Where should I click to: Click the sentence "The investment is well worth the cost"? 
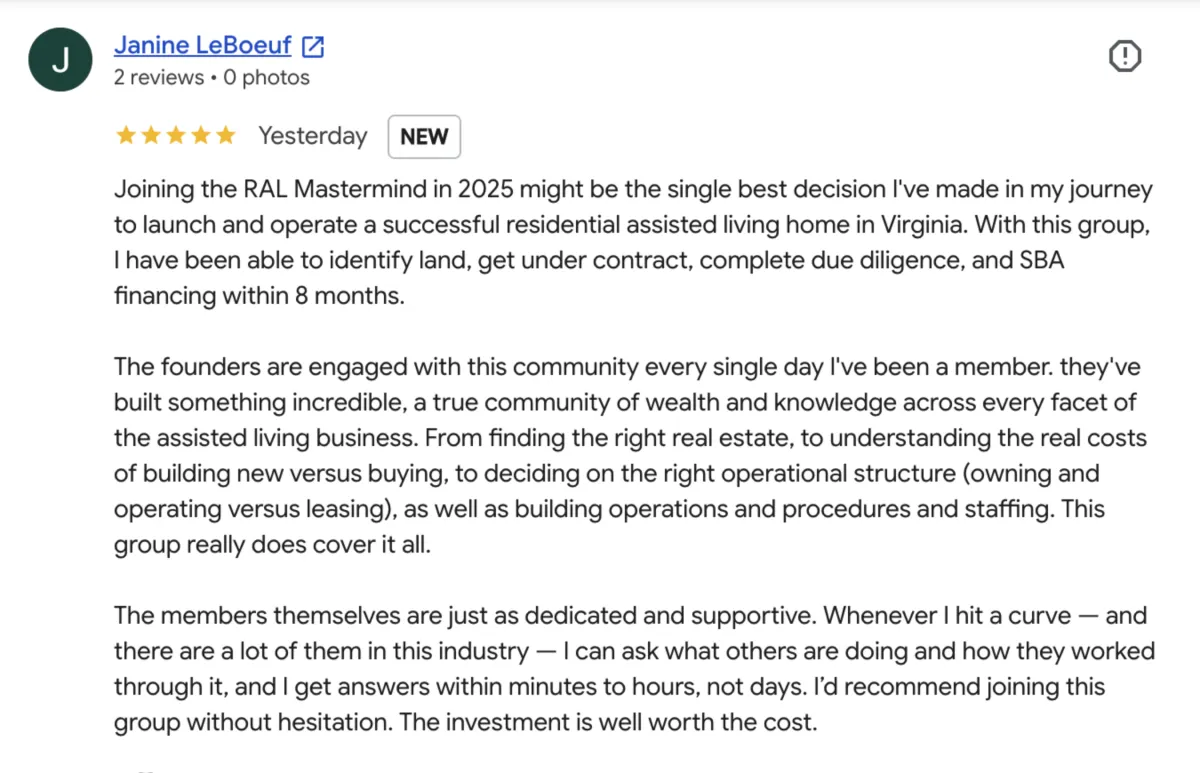pyautogui.click(x=608, y=722)
